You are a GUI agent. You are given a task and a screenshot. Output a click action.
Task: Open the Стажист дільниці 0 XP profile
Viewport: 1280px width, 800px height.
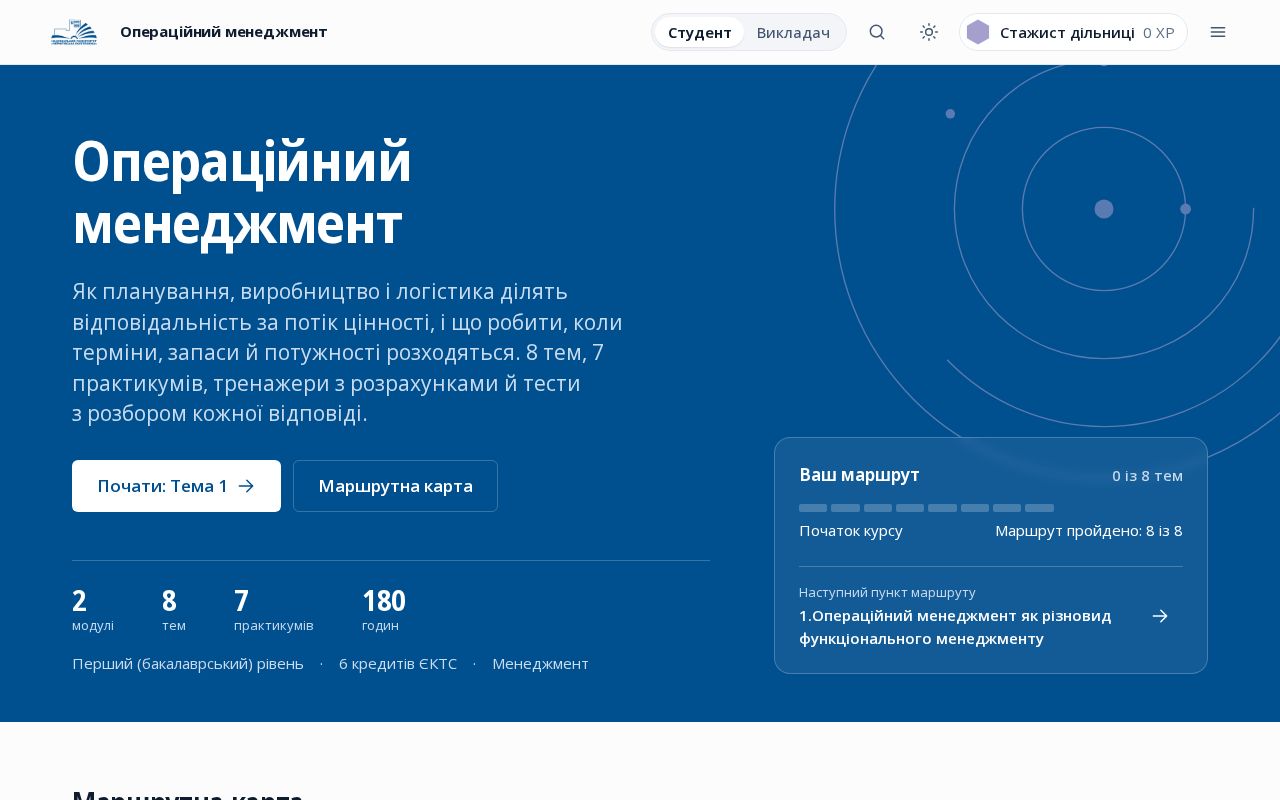click(x=1073, y=32)
